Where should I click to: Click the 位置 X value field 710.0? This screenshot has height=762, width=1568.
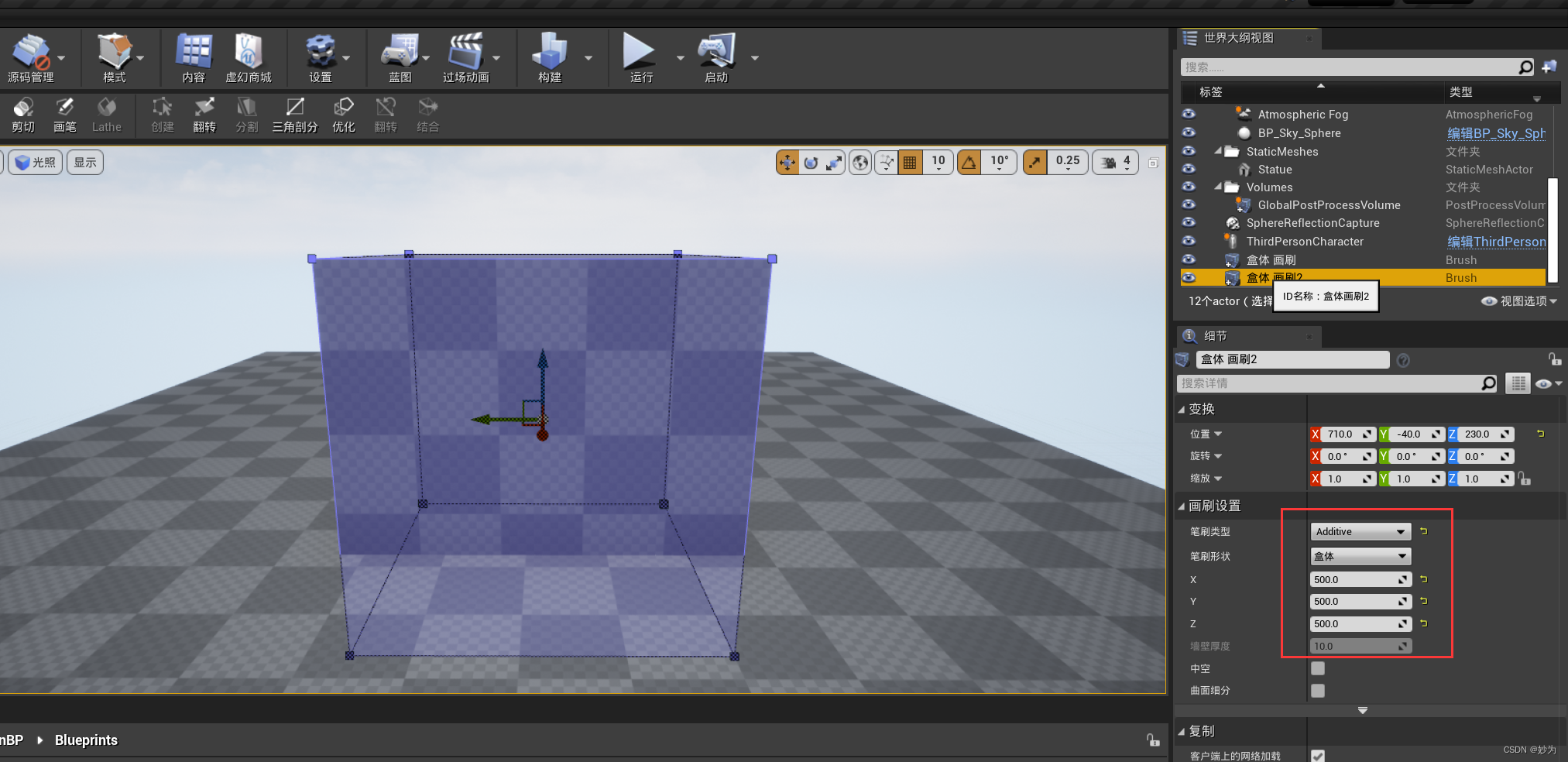point(1348,434)
